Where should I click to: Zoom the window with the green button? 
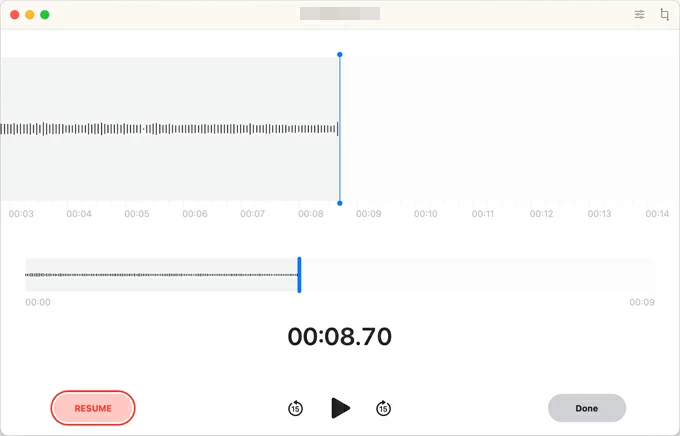(45, 15)
